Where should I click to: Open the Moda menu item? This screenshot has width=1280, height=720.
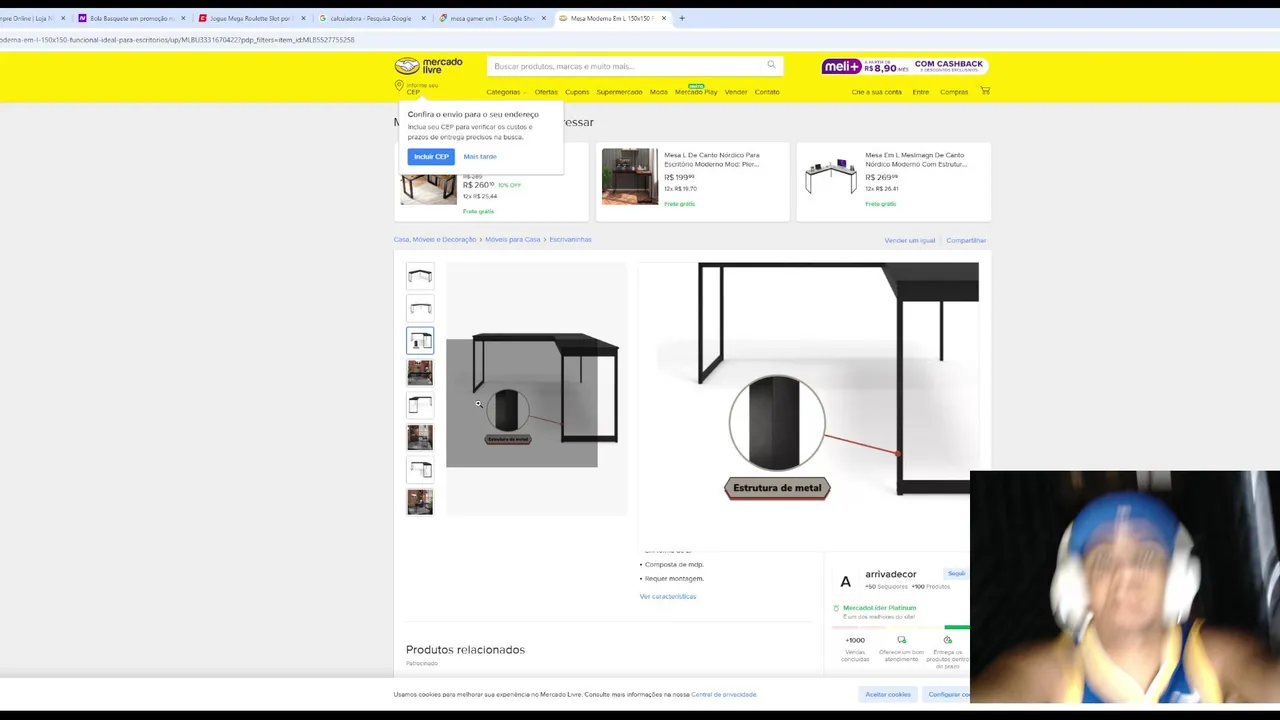pyautogui.click(x=658, y=92)
